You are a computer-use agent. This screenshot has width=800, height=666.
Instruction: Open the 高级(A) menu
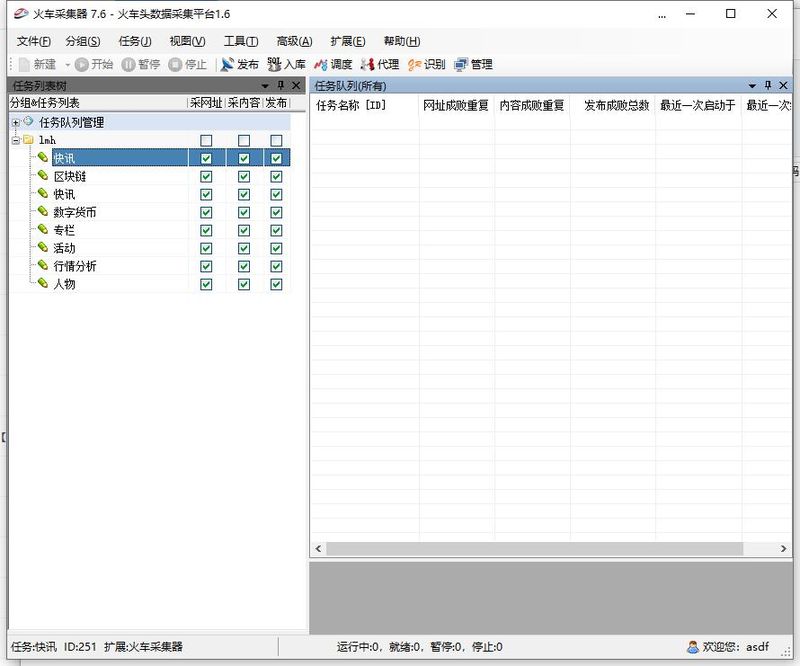point(294,41)
